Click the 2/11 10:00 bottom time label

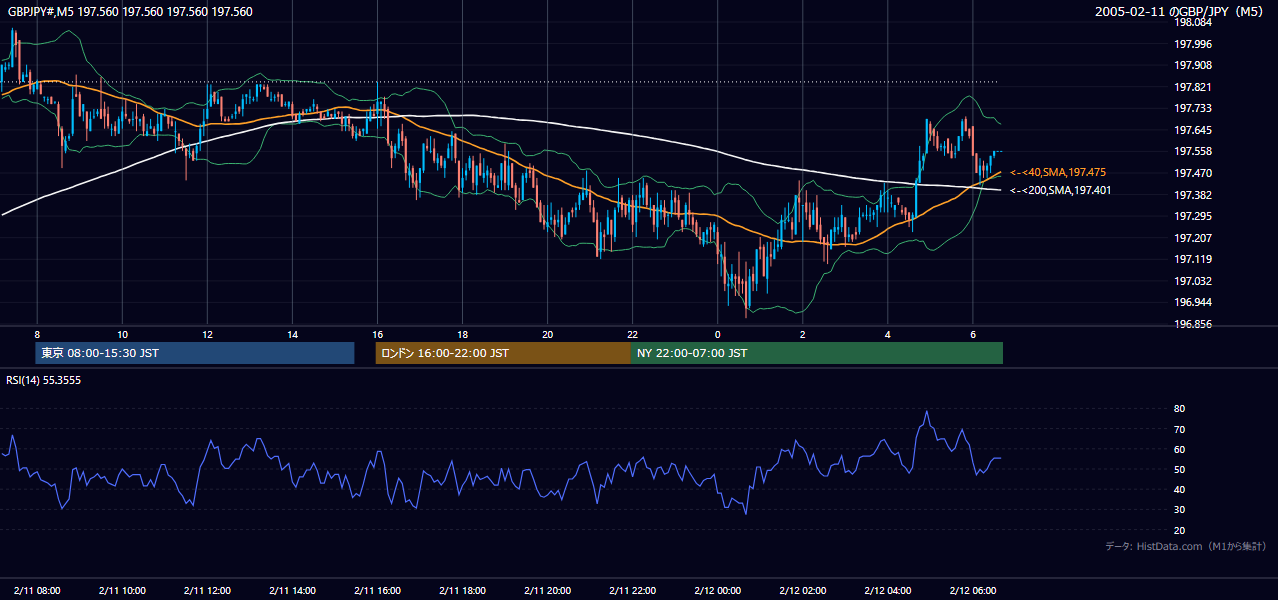[x=122, y=591]
